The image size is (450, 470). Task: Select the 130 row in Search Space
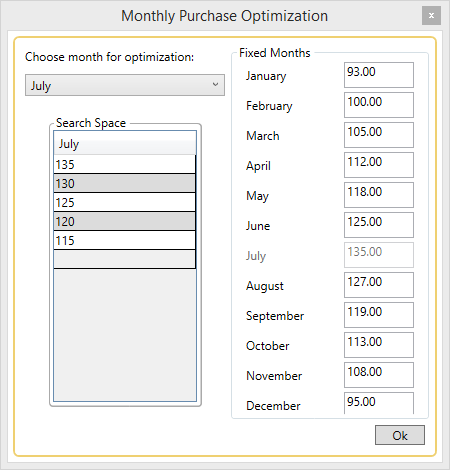click(x=124, y=183)
